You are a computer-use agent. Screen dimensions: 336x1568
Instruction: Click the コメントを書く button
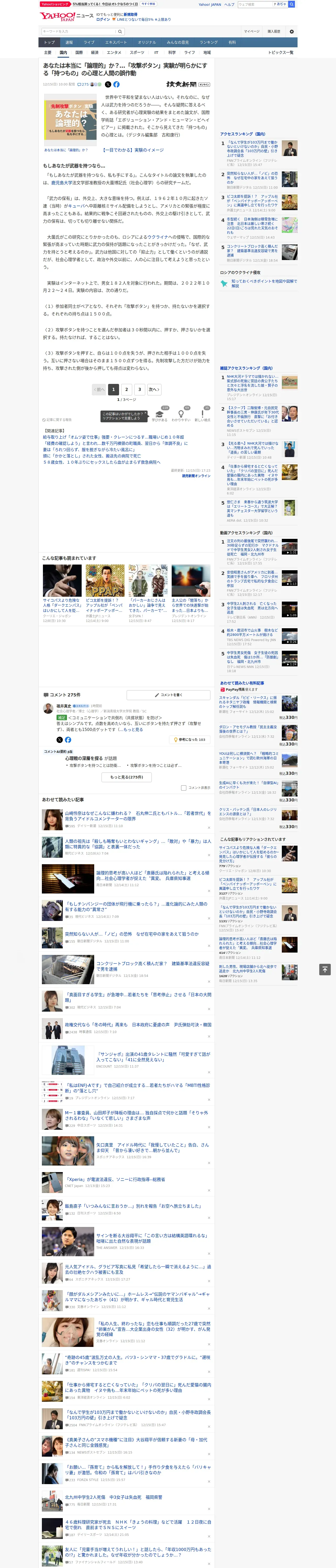pyautogui.click(x=169, y=695)
